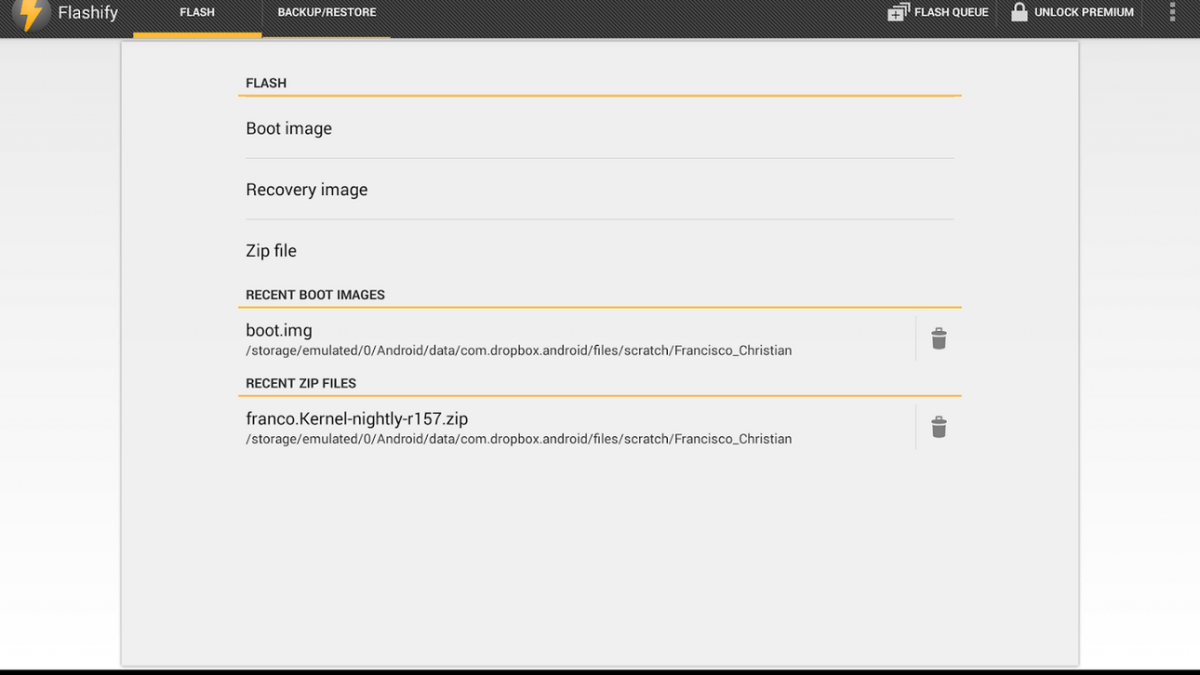Click the FLASH section header
Image resolution: width=1200 pixels, height=675 pixels.
pos(266,83)
